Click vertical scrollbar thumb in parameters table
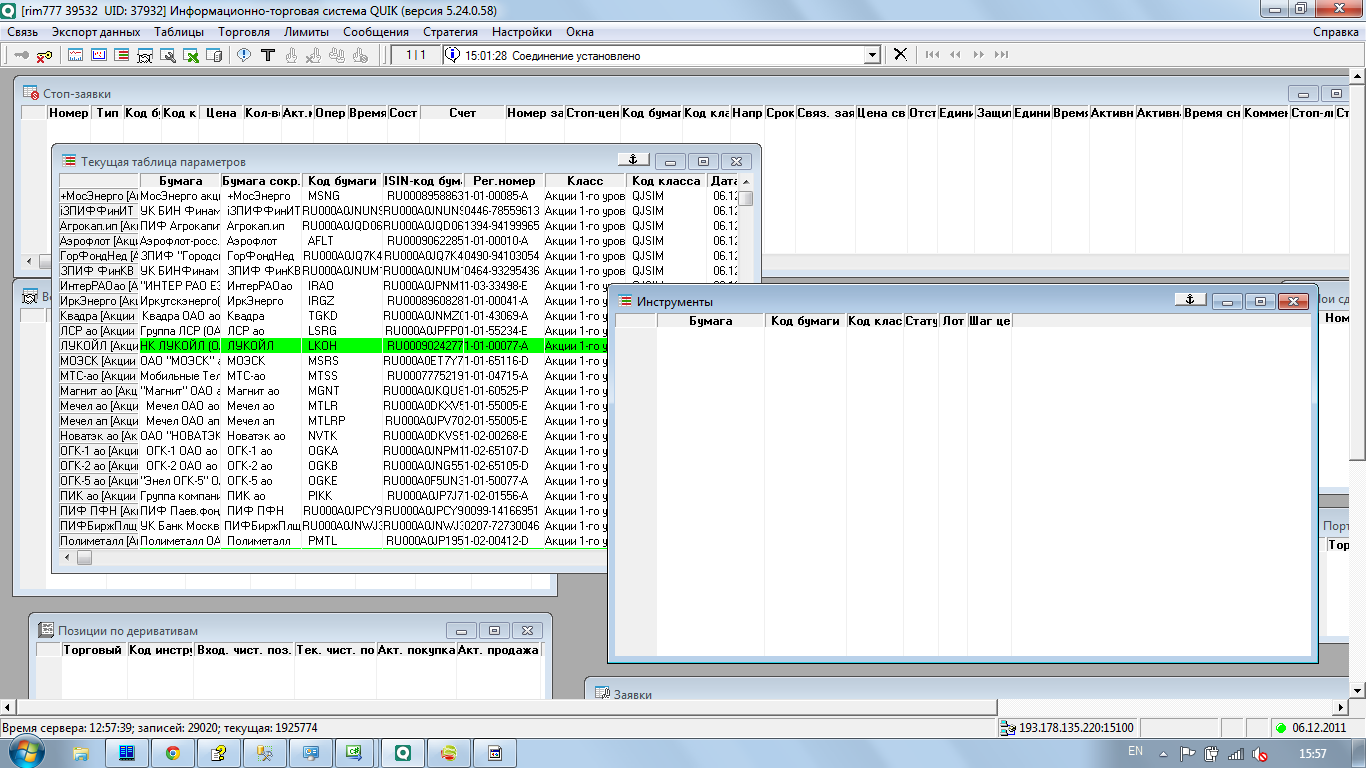Viewport: 1366px width, 768px height. pos(746,198)
